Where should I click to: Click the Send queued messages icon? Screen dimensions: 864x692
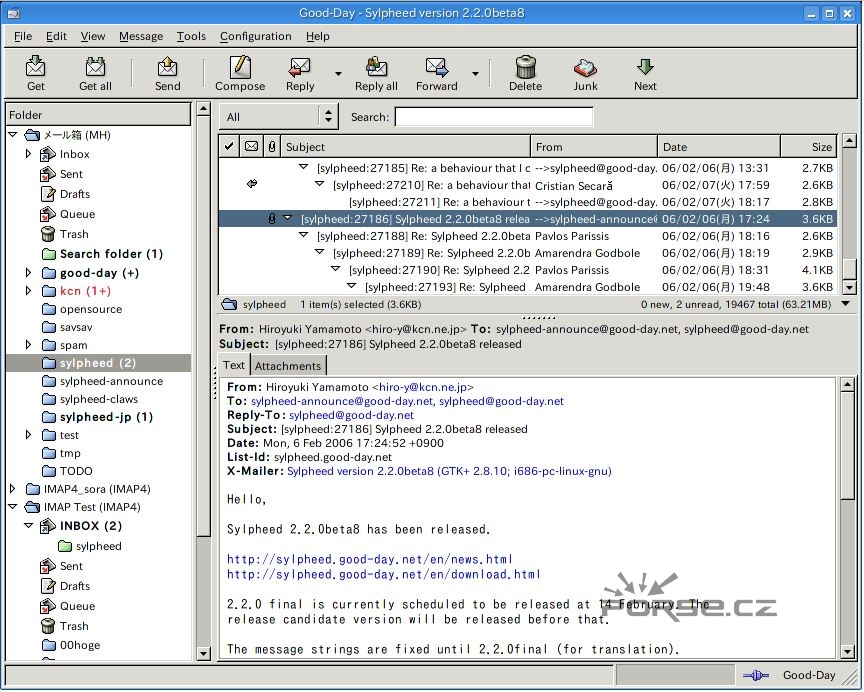(167, 67)
